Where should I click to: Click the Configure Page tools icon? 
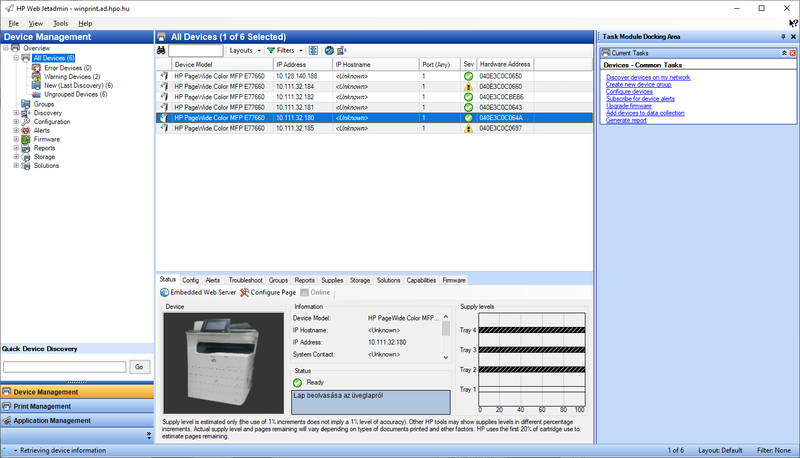click(x=245, y=292)
